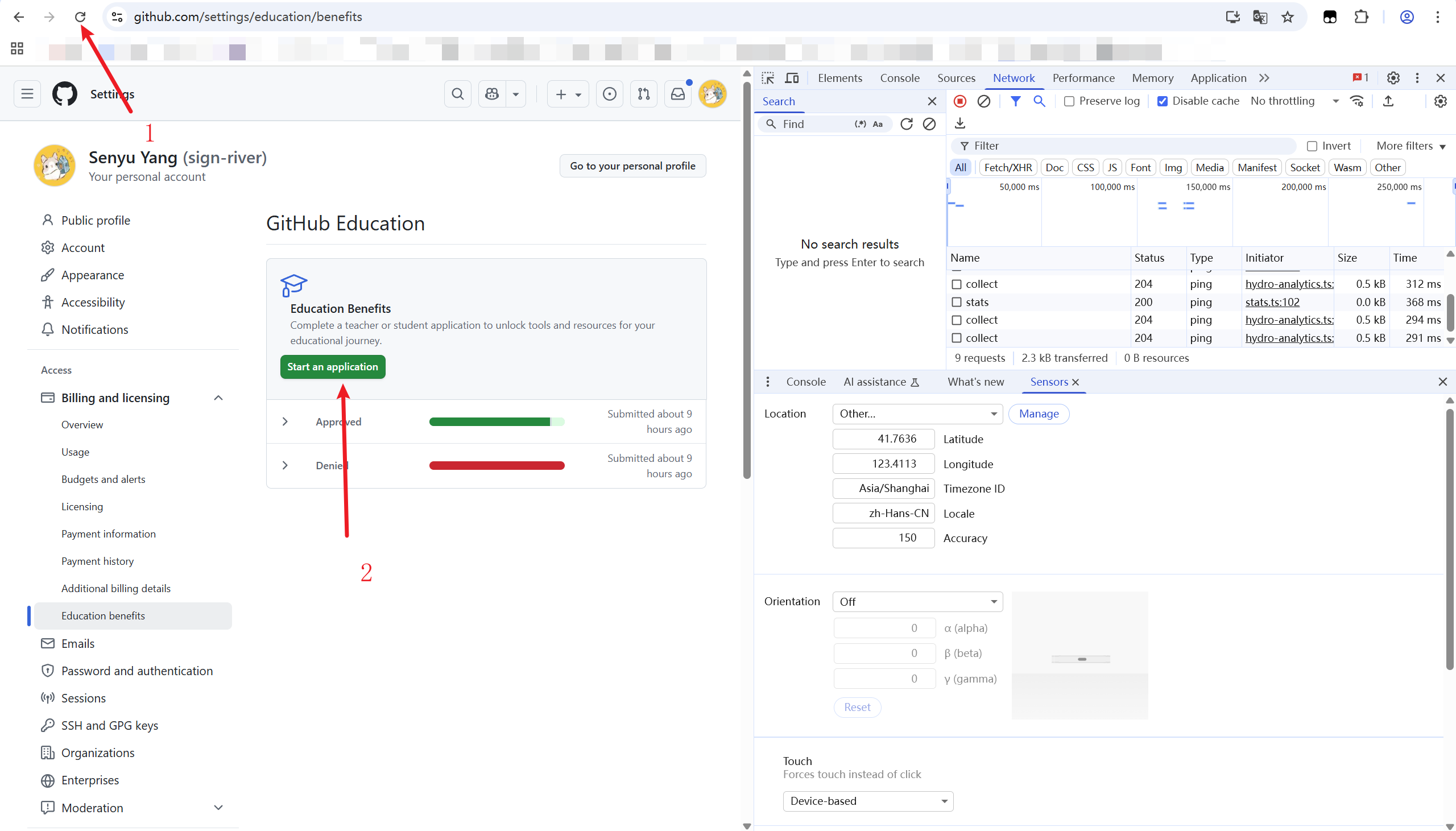Switch to the AI assistance drawer tab
Image resolution: width=1456 pixels, height=831 pixels.
881,382
